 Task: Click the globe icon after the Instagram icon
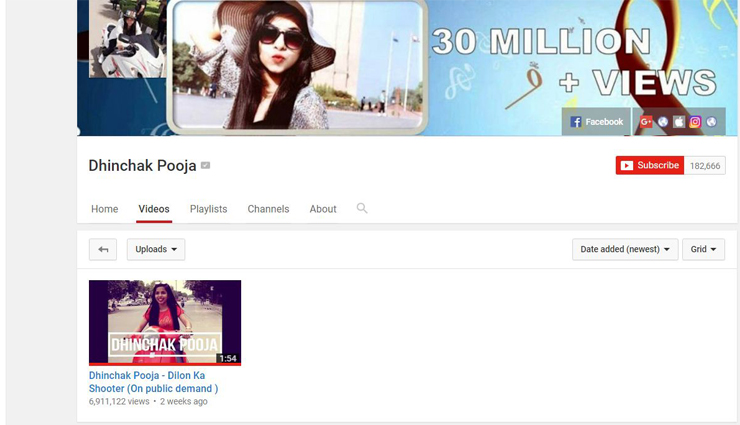711,122
